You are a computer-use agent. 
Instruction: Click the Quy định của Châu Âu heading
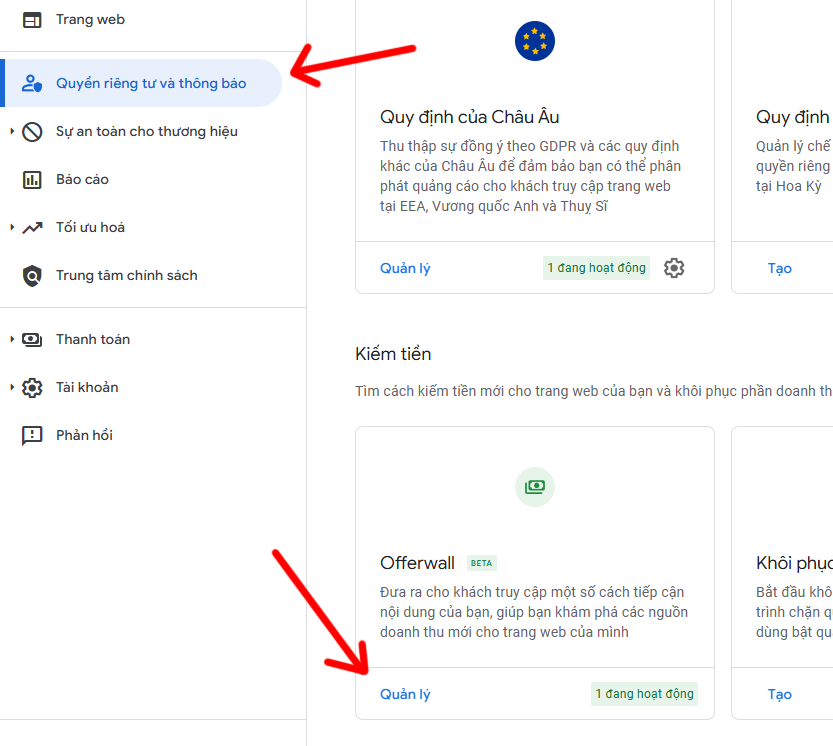click(470, 117)
